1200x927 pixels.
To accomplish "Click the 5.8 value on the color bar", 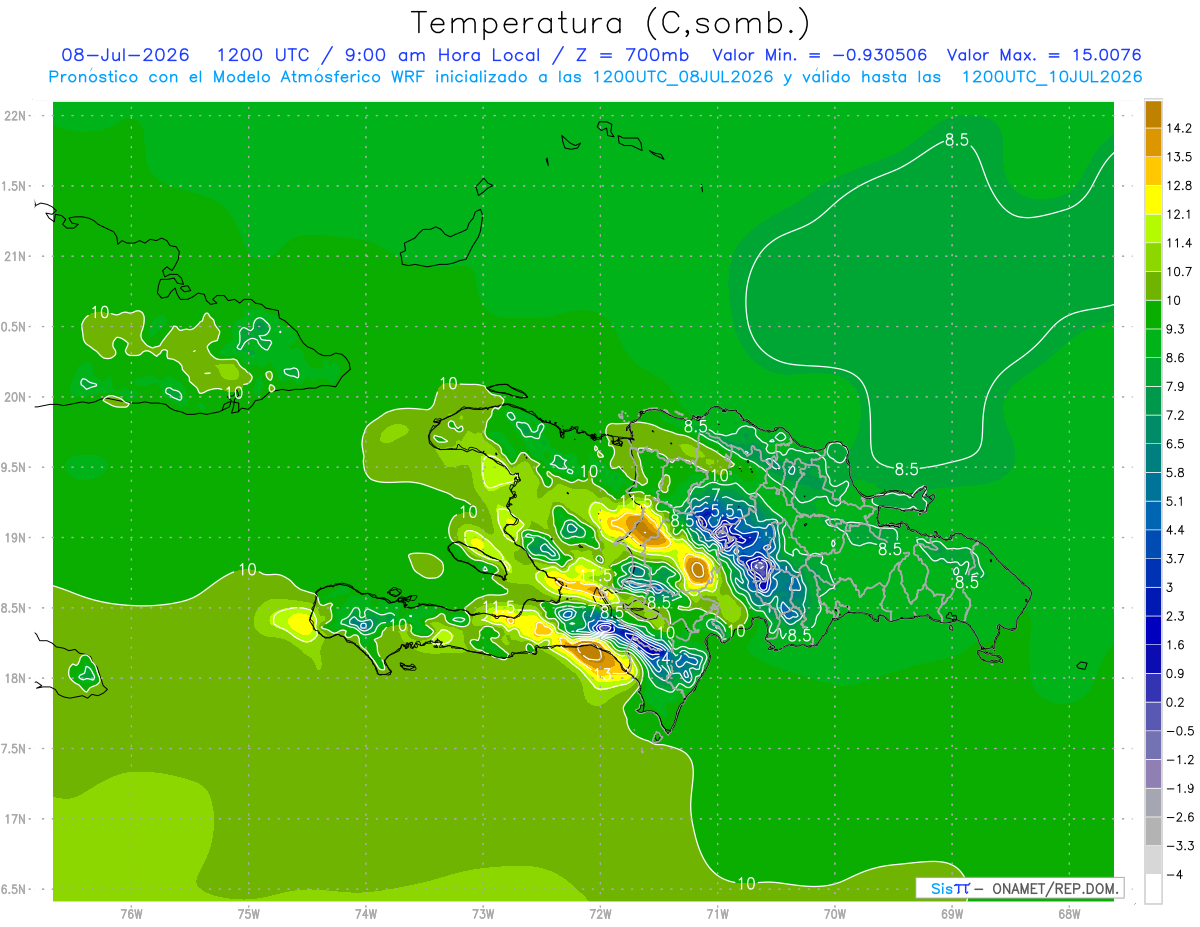I will click(1175, 472).
